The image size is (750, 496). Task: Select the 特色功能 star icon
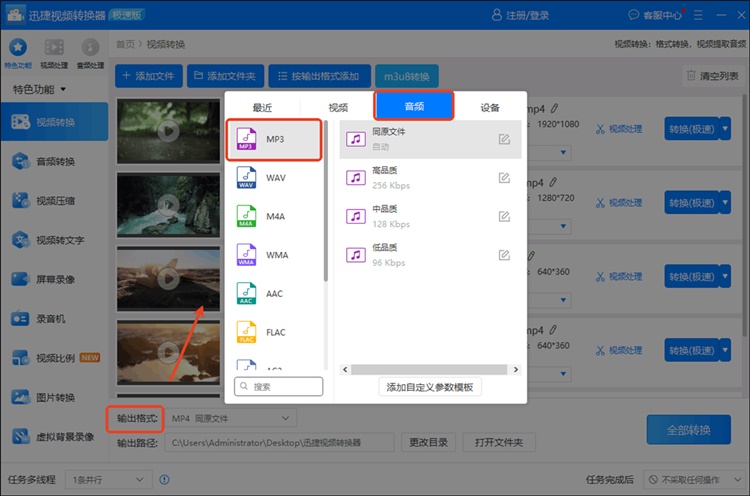tap(18, 47)
